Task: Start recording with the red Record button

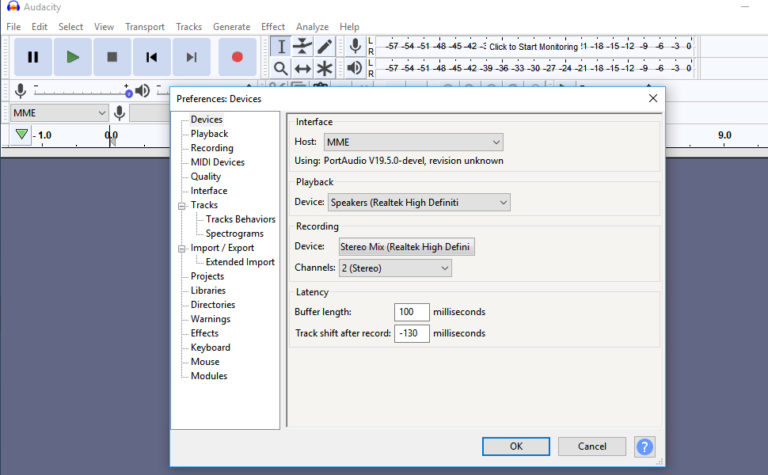Action: tap(237, 57)
